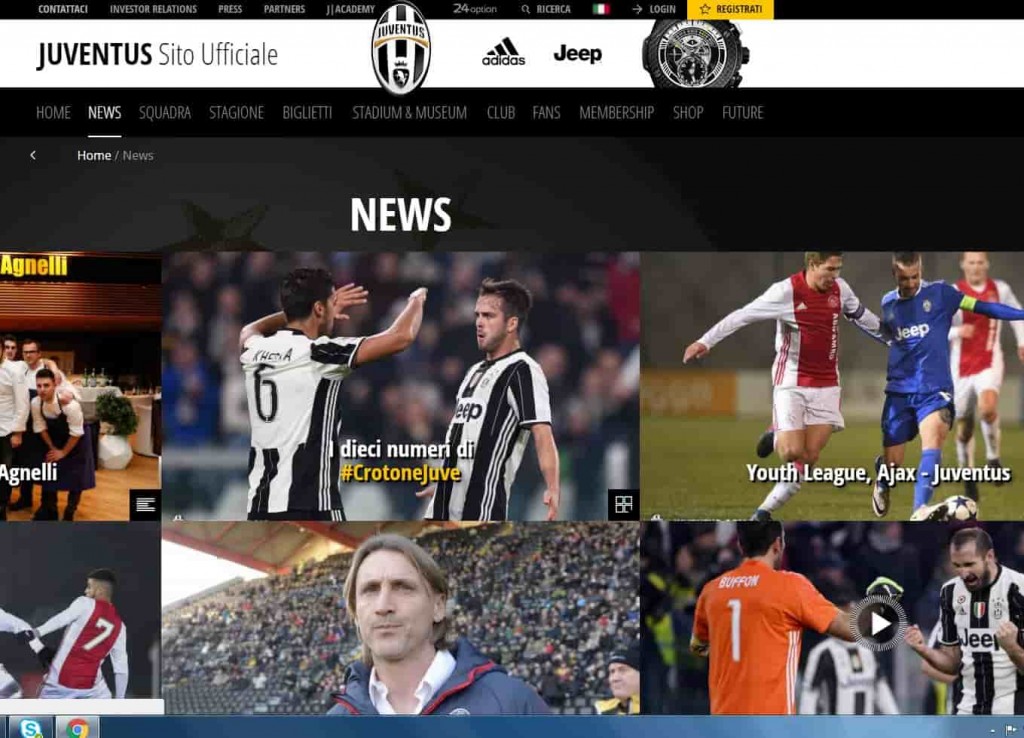Open Shop menu item
This screenshot has height=738, width=1024.
coord(688,112)
